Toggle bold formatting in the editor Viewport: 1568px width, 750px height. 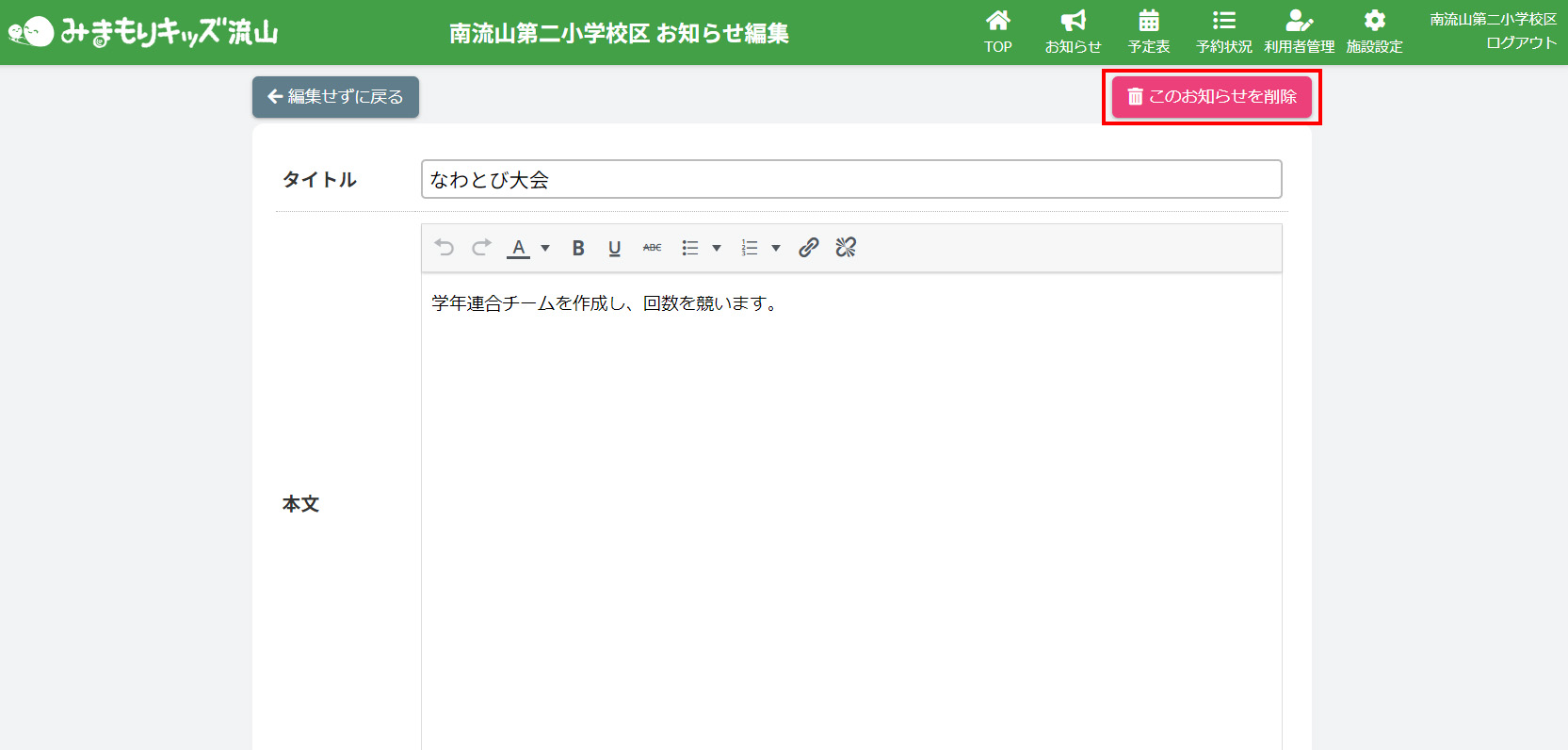pos(578,248)
